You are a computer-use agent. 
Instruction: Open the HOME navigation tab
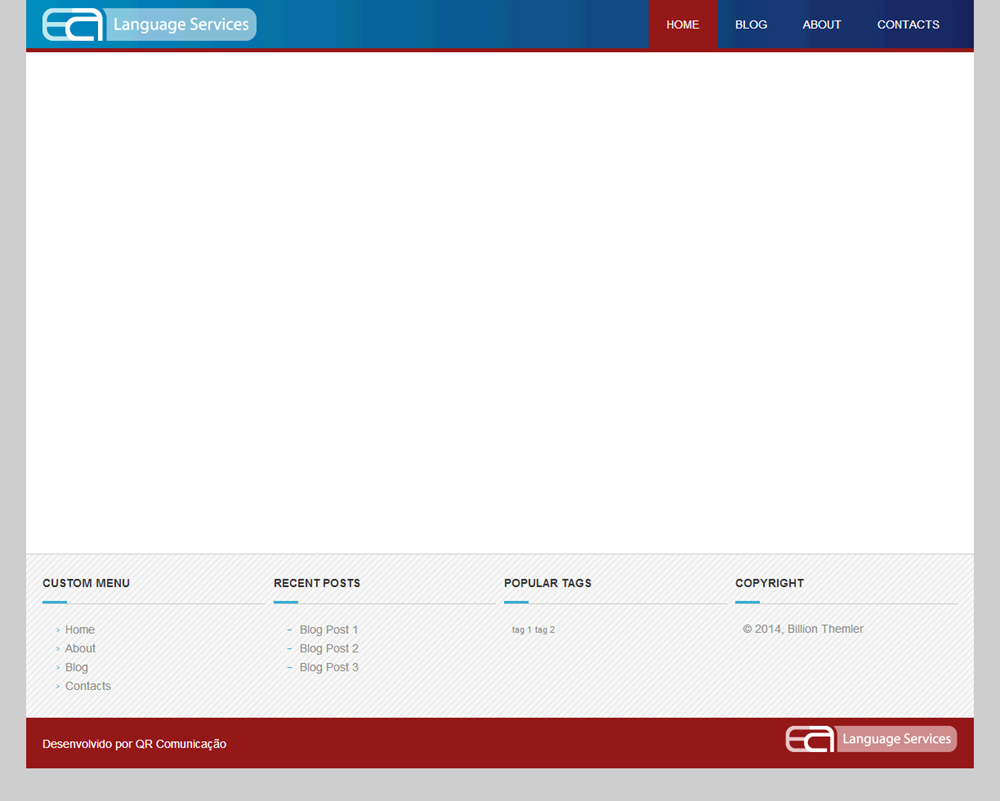coord(682,25)
